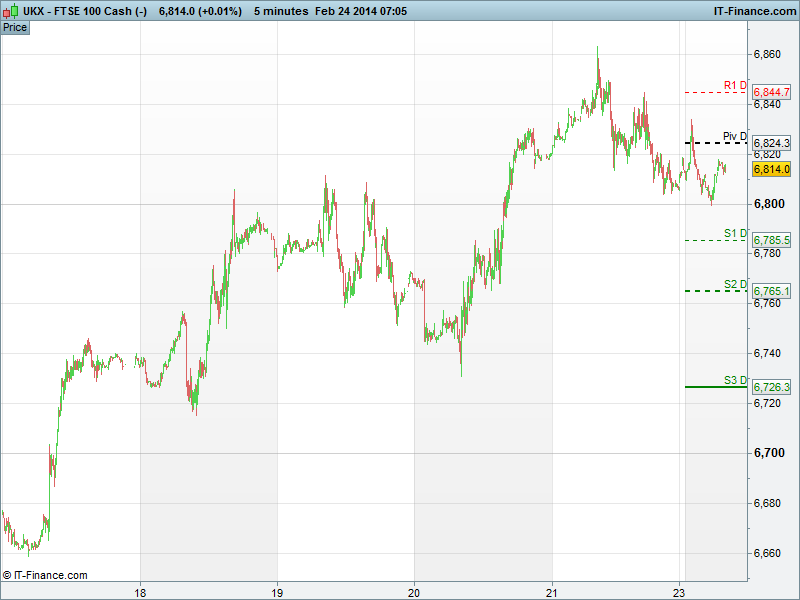
Task: Select the S3 D support line label
Action: point(735,380)
